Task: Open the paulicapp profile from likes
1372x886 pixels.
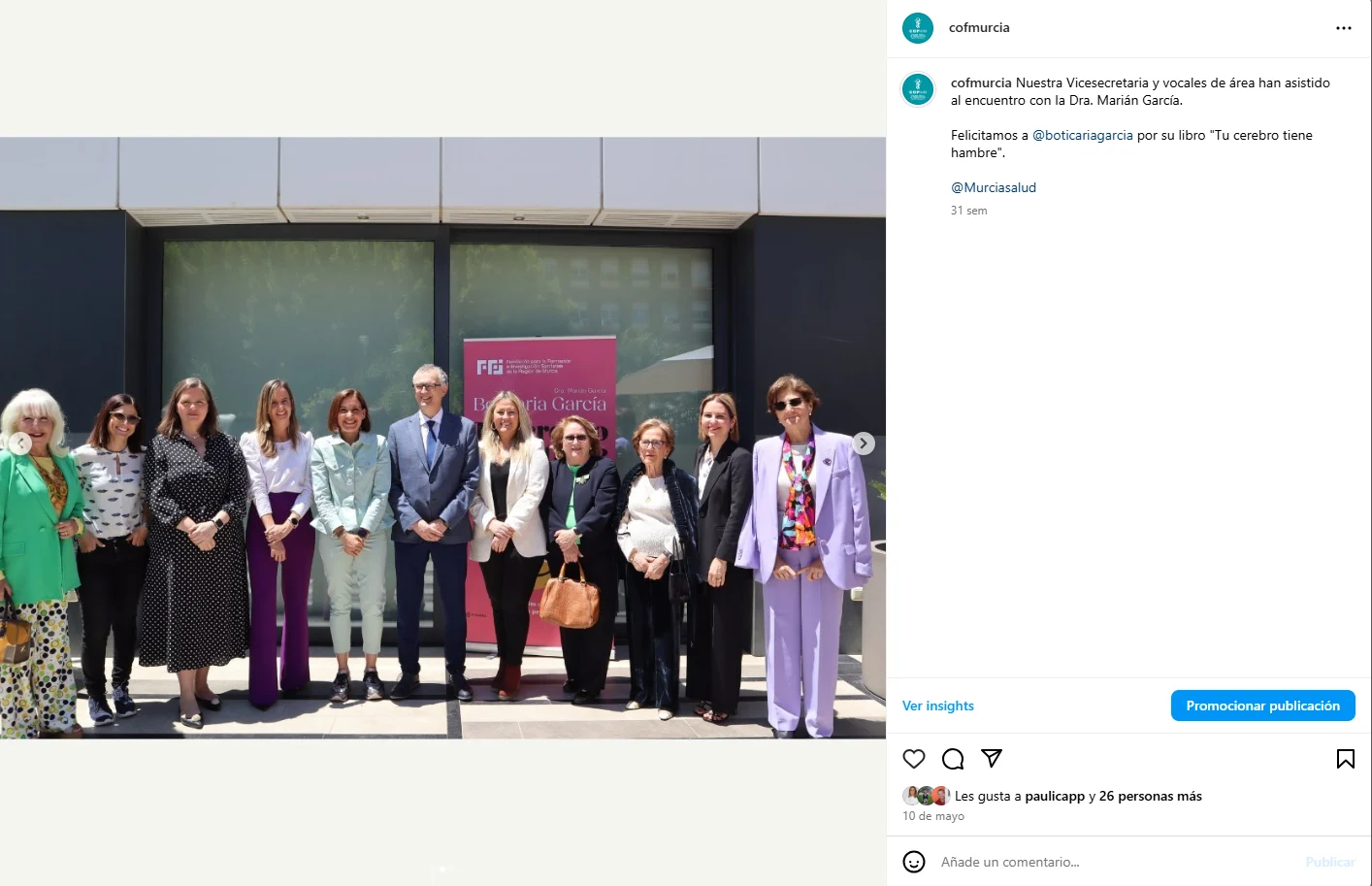Action: (1055, 796)
